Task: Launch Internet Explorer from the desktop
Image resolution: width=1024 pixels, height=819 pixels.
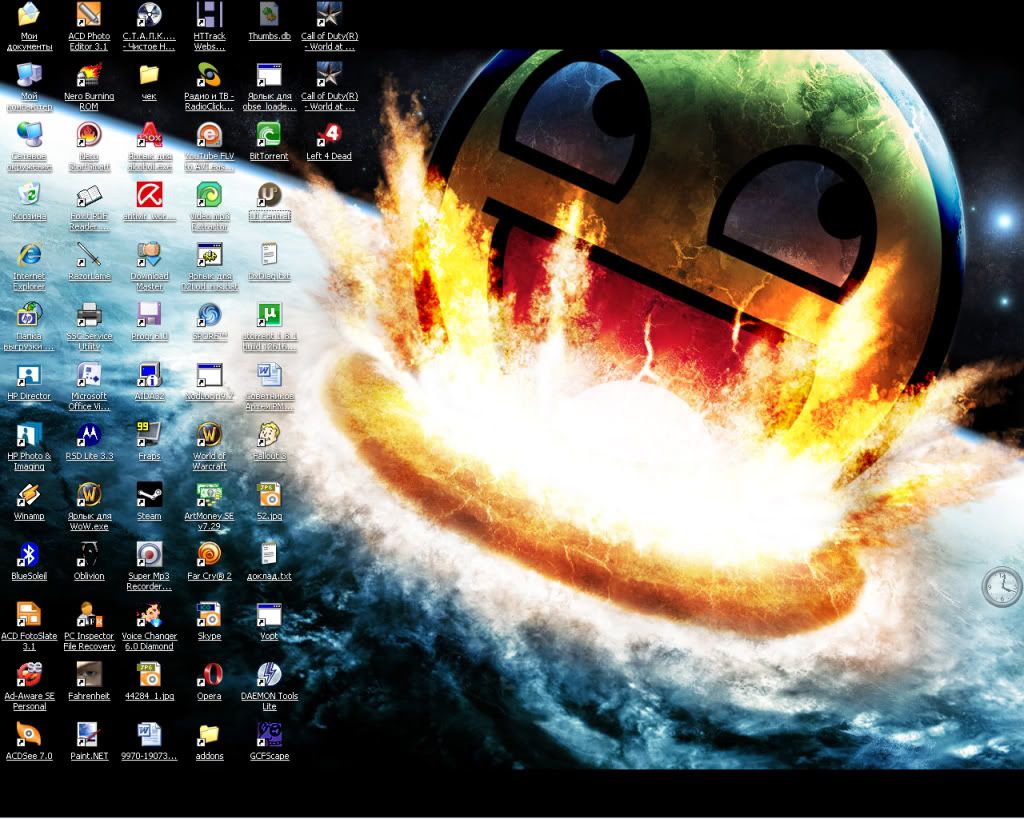Action: point(29,255)
